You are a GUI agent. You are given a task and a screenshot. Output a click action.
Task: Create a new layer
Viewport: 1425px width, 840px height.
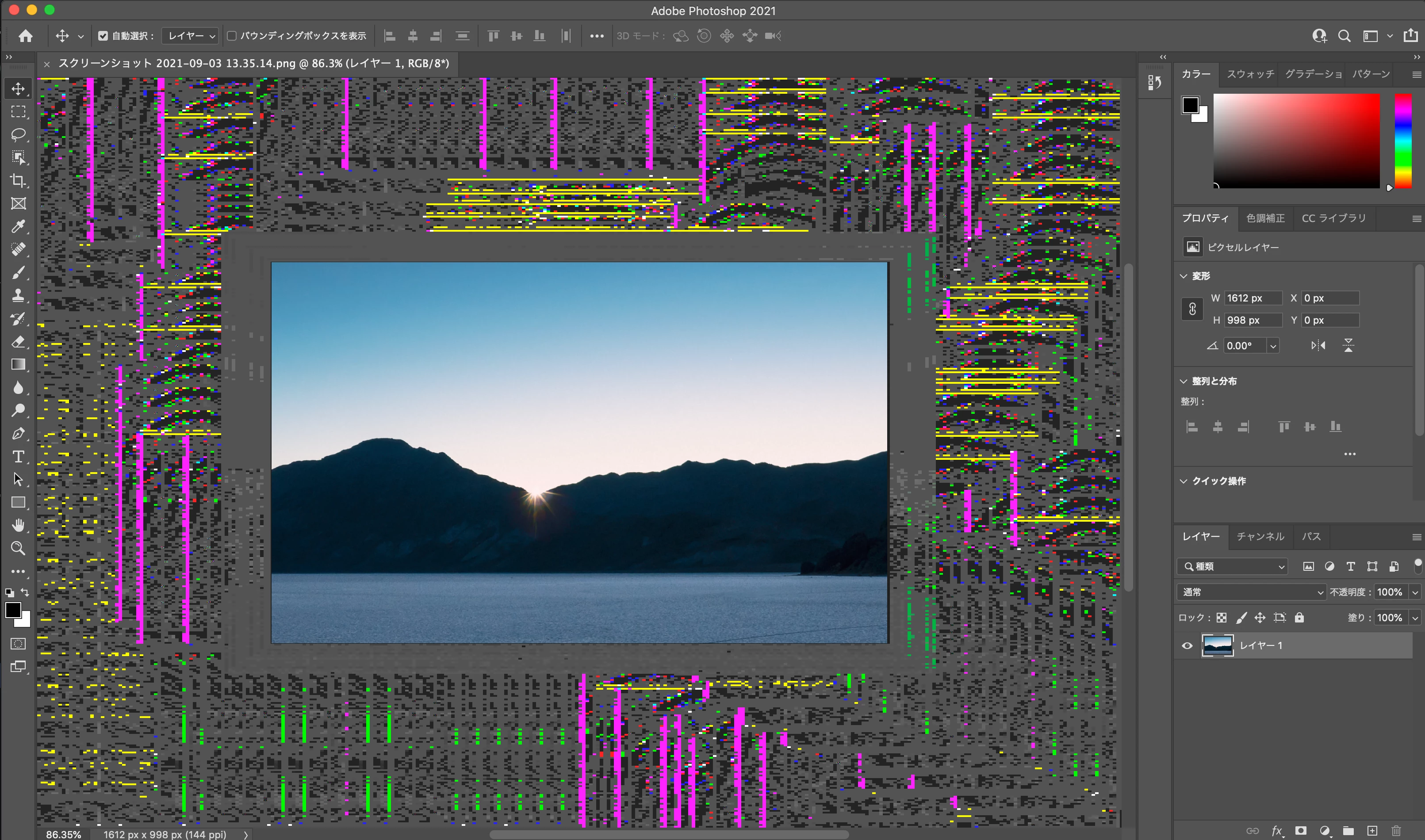1372,830
